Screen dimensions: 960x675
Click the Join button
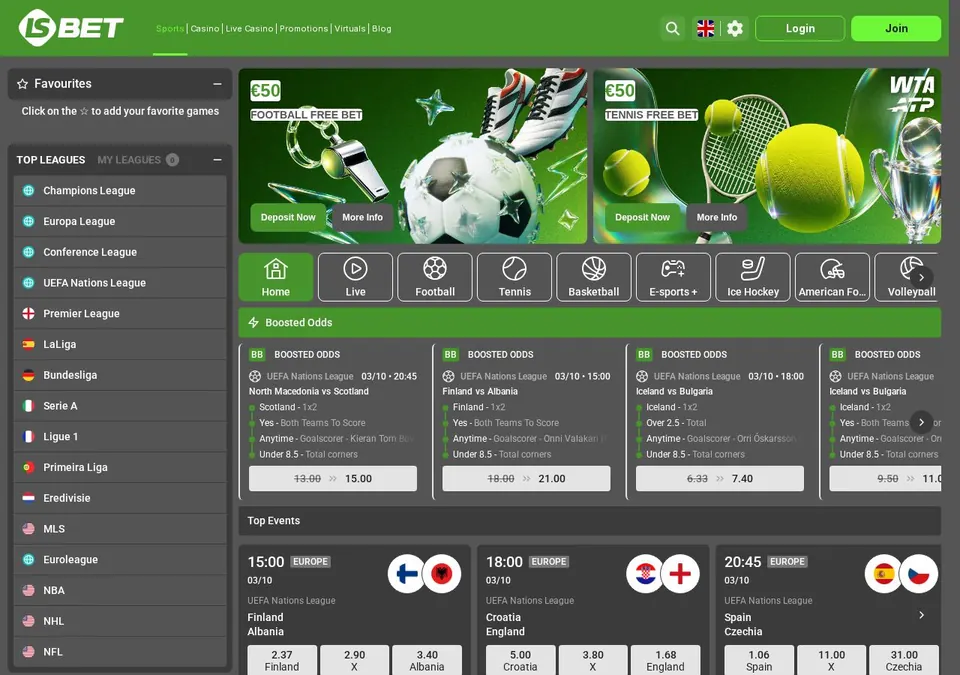pos(896,28)
